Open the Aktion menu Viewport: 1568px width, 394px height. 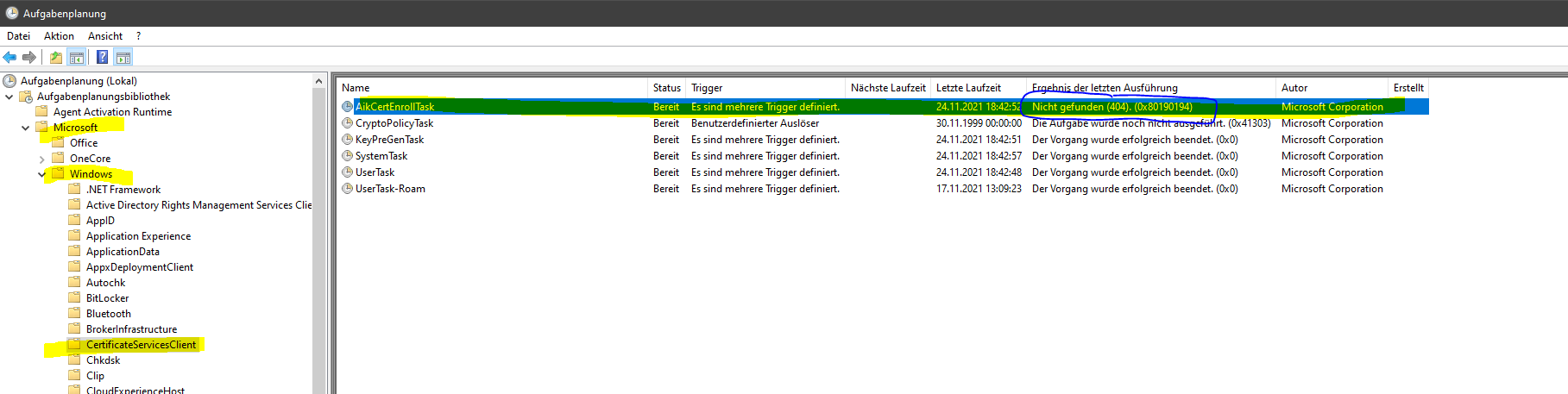click(59, 36)
